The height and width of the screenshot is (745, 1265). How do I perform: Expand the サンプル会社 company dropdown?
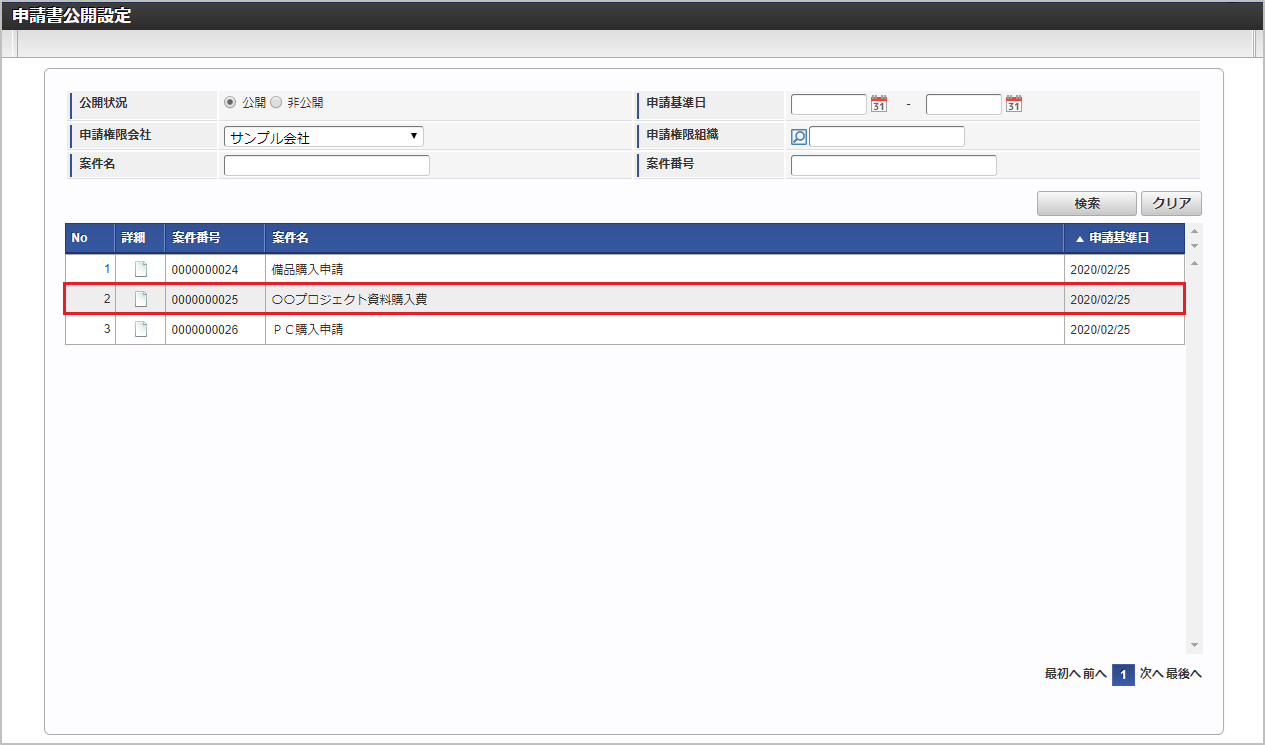coord(324,137)
